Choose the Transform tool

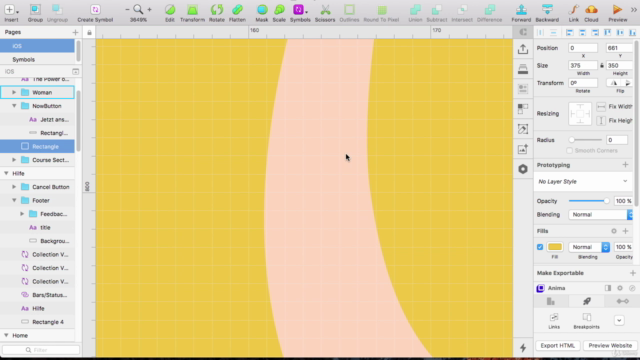click(192, 13)
